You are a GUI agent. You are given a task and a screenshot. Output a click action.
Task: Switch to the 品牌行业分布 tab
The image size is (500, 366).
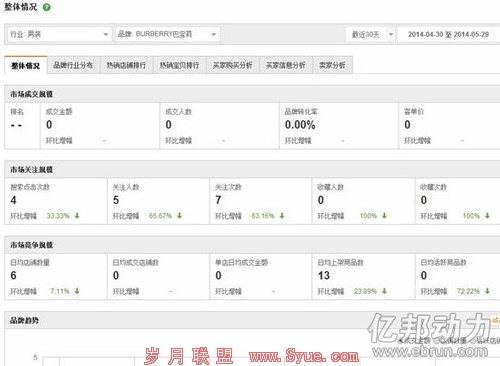[73, 65]
